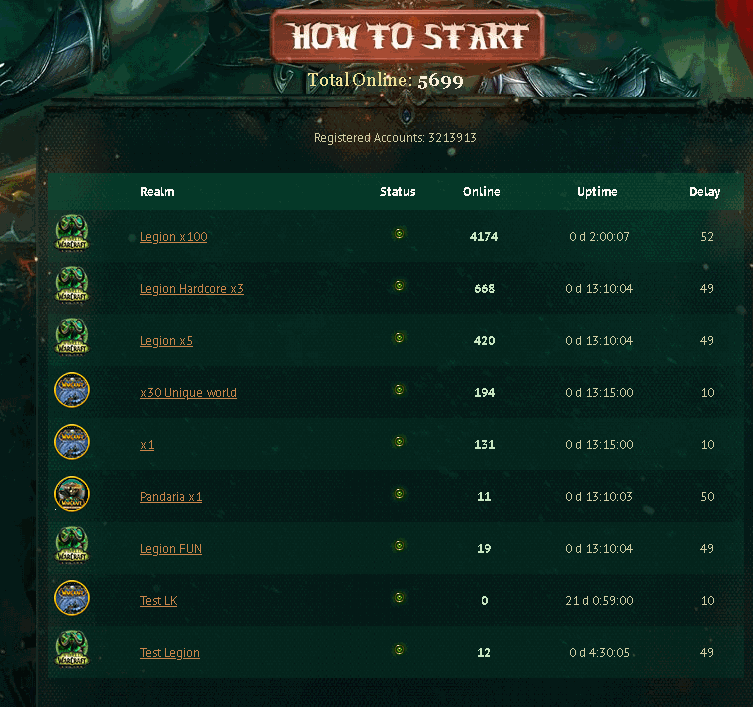Image resolution: width=753 pixels, height=707 pixels.
Task: Visit the Legion x5 realm page
Action: click(x=166, y=341)
